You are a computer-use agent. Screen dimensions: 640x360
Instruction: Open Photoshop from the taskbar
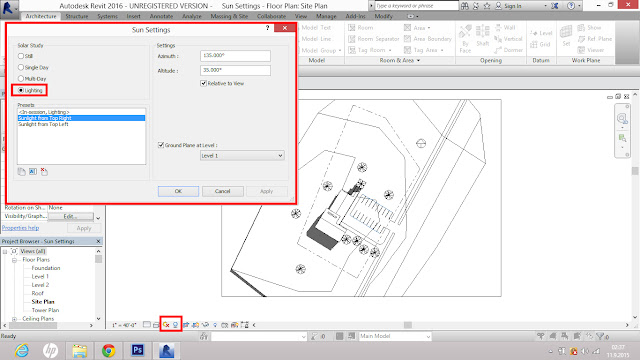click(137, 350)
